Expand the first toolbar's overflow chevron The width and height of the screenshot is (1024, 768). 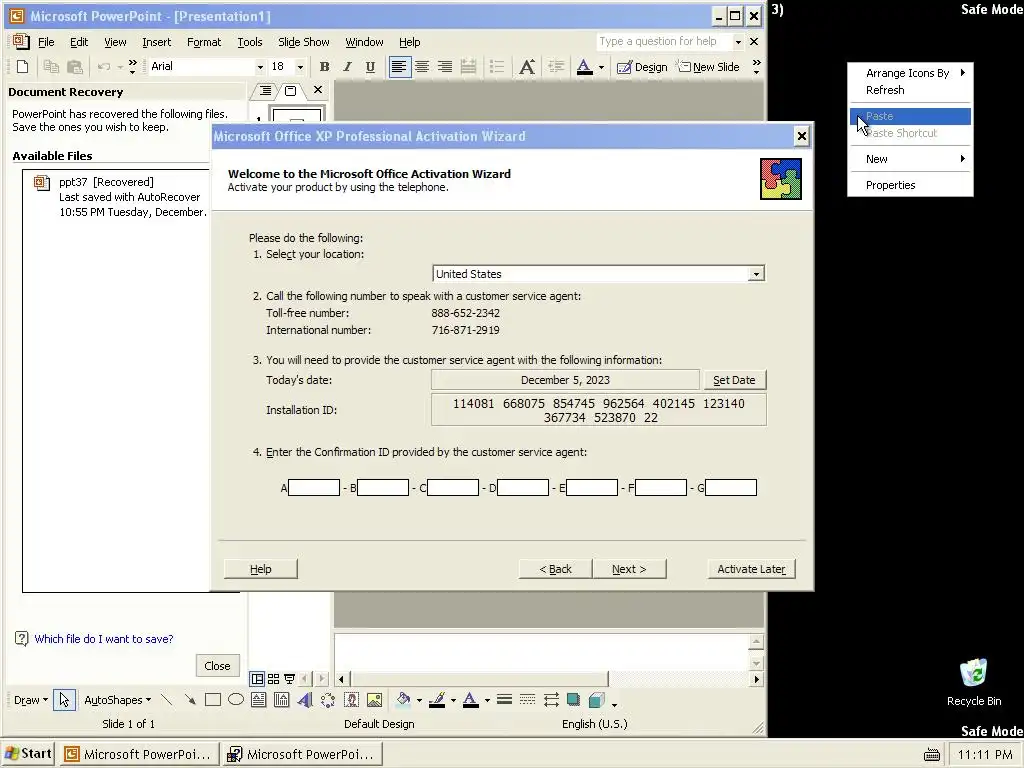[133, 67]
